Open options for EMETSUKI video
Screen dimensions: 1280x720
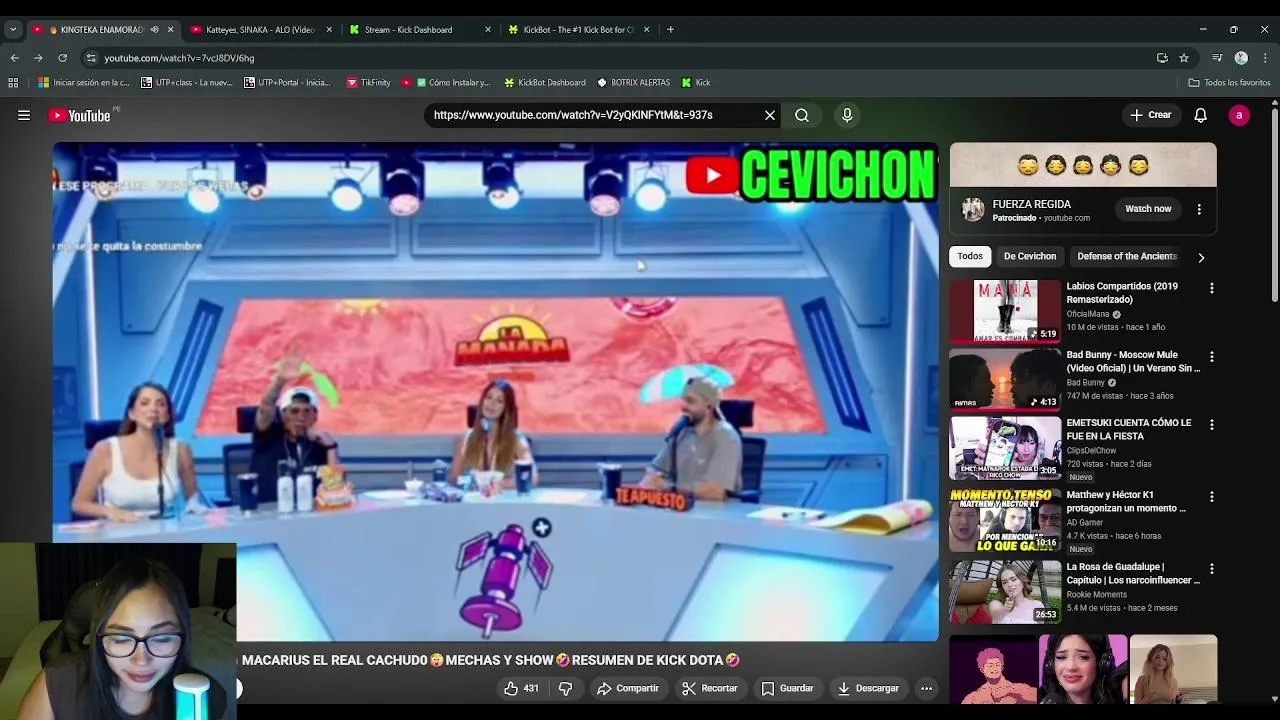[x=1211, y=425]
